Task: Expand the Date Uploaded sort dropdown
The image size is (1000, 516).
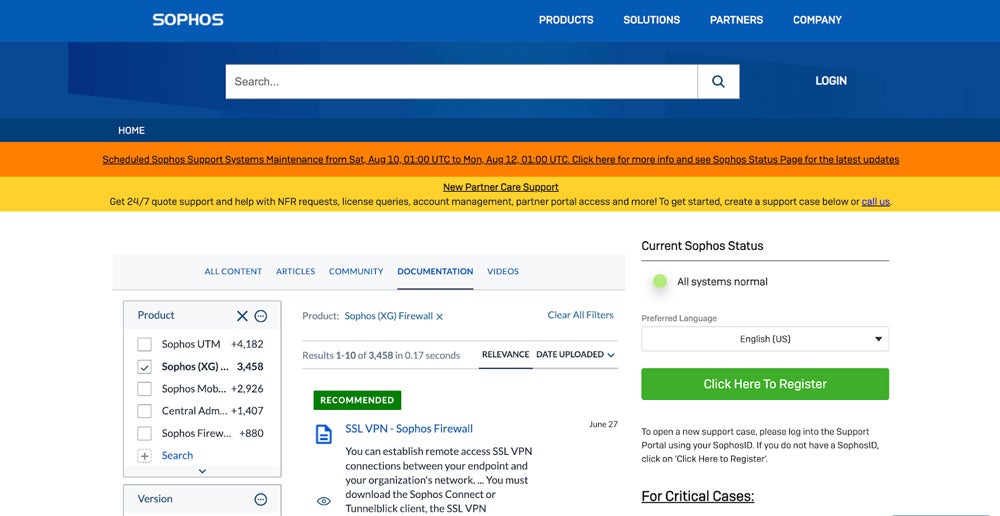Action: click(575, 355)
